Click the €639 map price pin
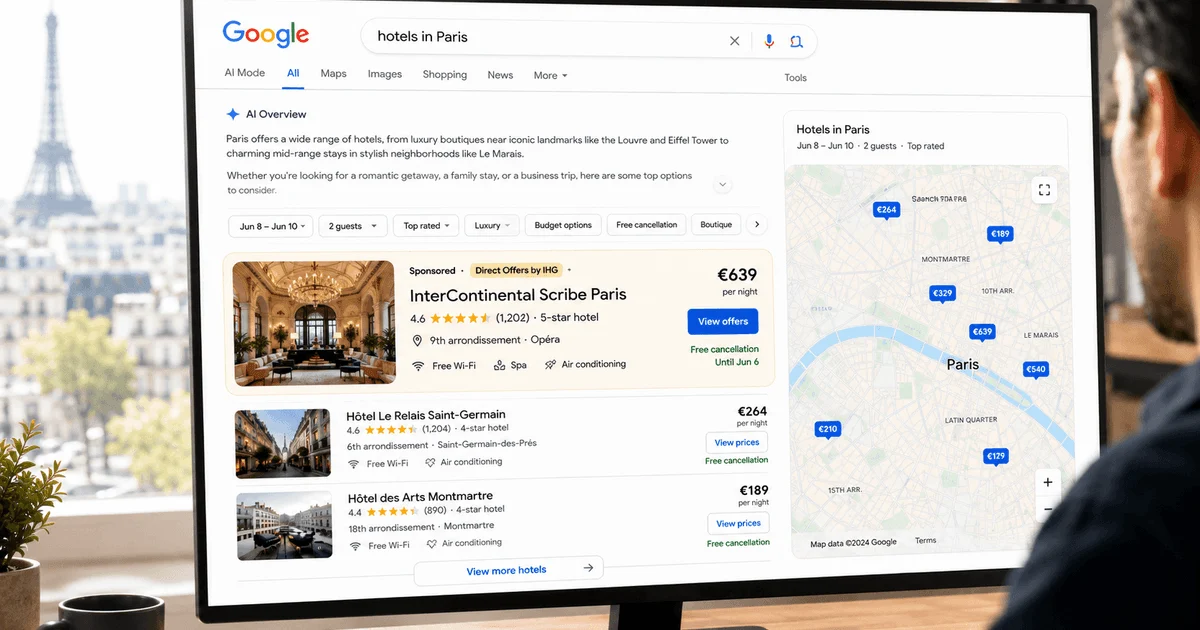1200x630 pixels. point(982,333)
